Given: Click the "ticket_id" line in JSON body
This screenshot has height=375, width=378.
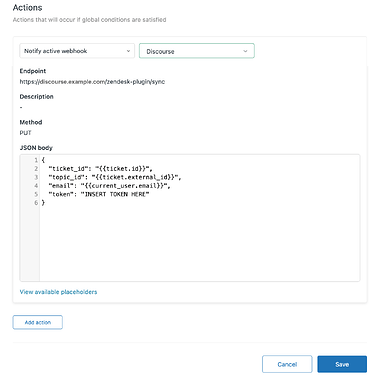Looking at the screenshot, I should [x=100, y=169].
